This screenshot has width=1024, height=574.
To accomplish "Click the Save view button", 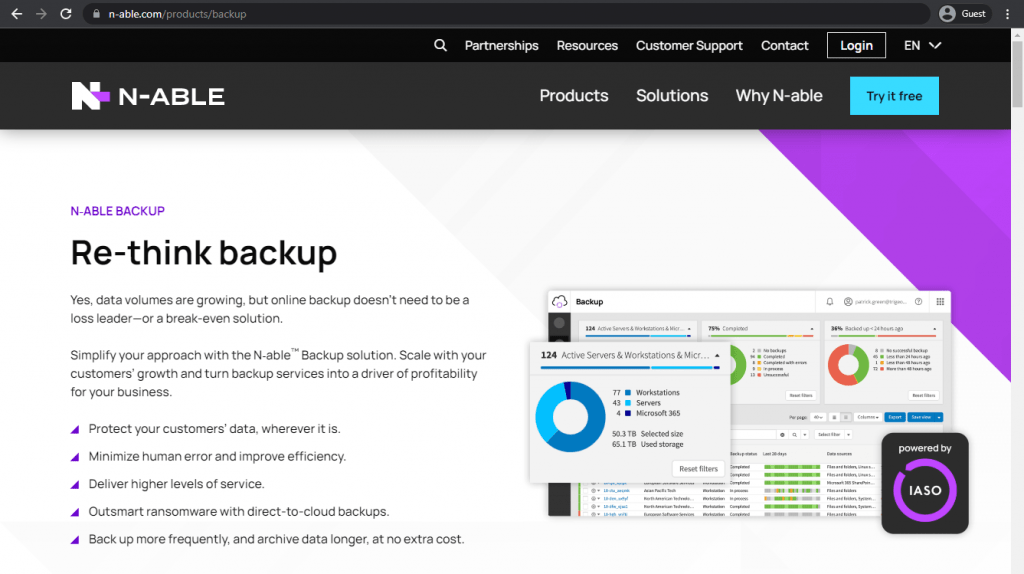I will point(921,417).
